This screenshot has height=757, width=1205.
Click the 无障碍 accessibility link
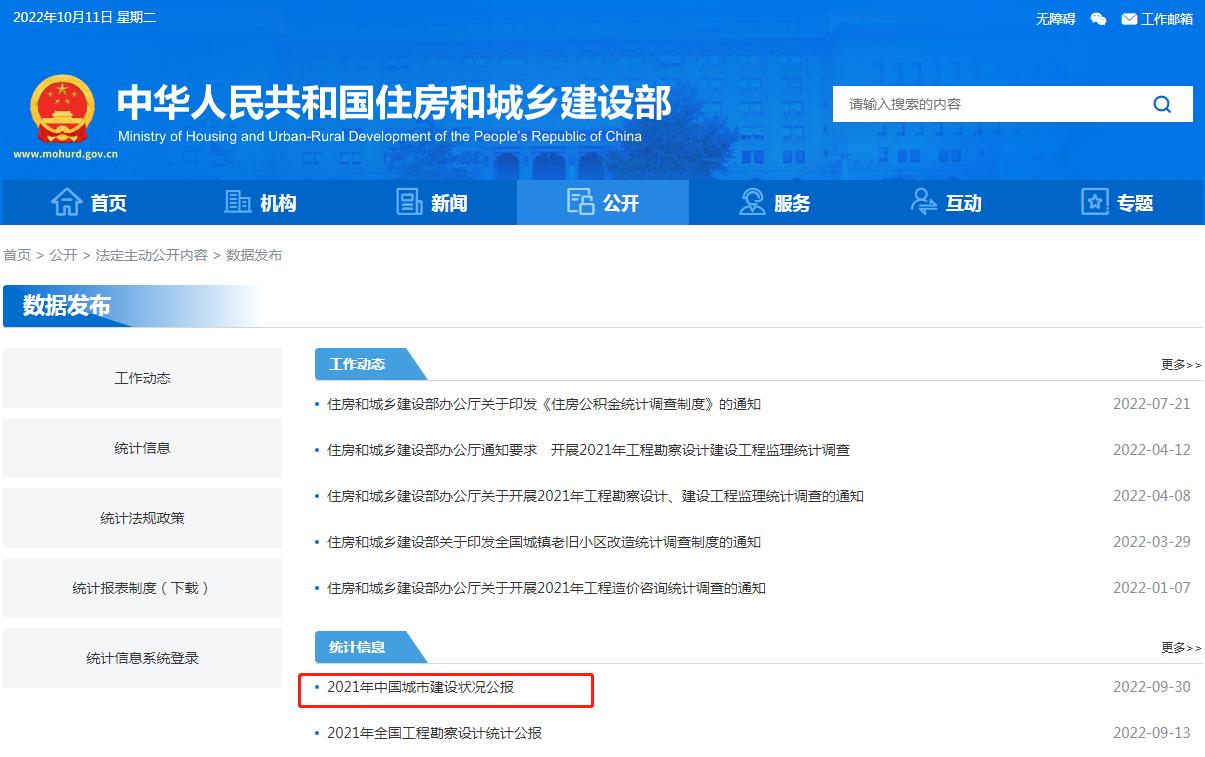pos(1055,19)
